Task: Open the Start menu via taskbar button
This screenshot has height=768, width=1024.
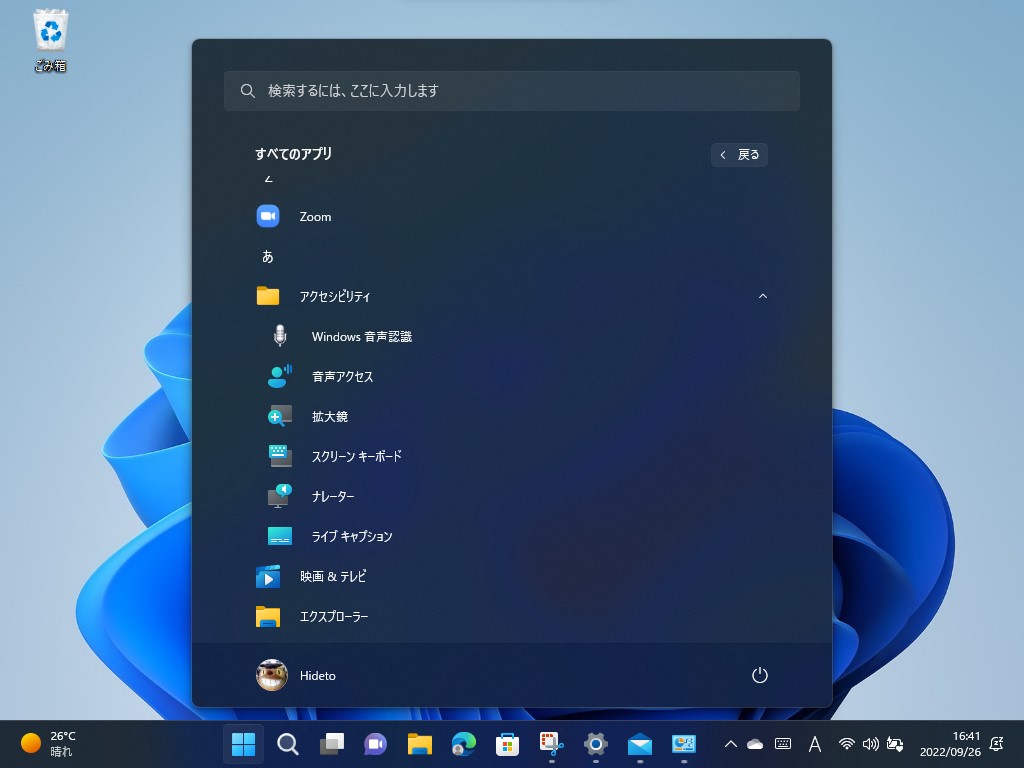Action: click(243, 744)
